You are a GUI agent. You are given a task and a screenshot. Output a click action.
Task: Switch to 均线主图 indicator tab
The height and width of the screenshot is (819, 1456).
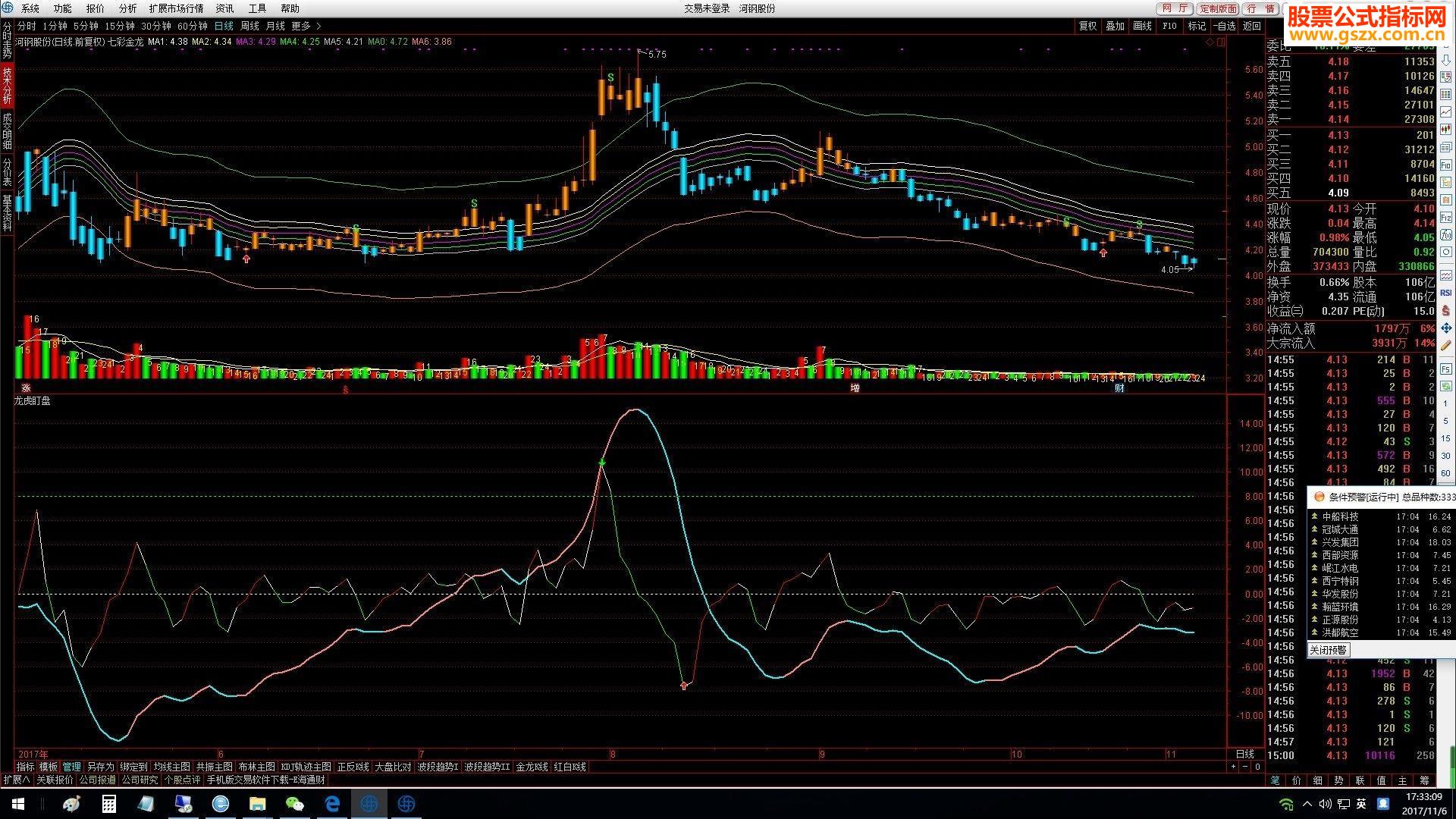[171, 767]
